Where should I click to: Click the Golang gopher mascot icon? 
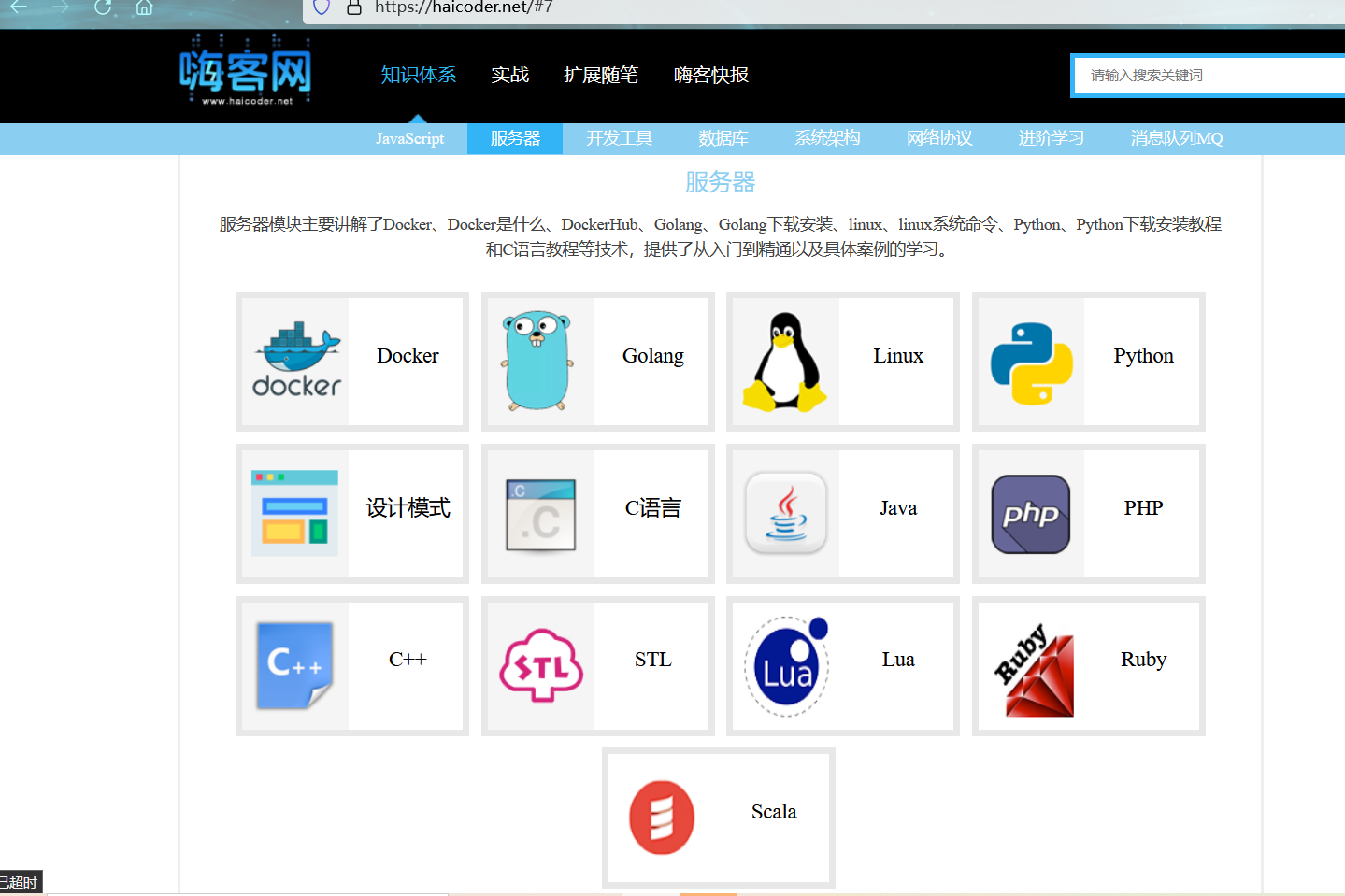[x=537, y=361]
